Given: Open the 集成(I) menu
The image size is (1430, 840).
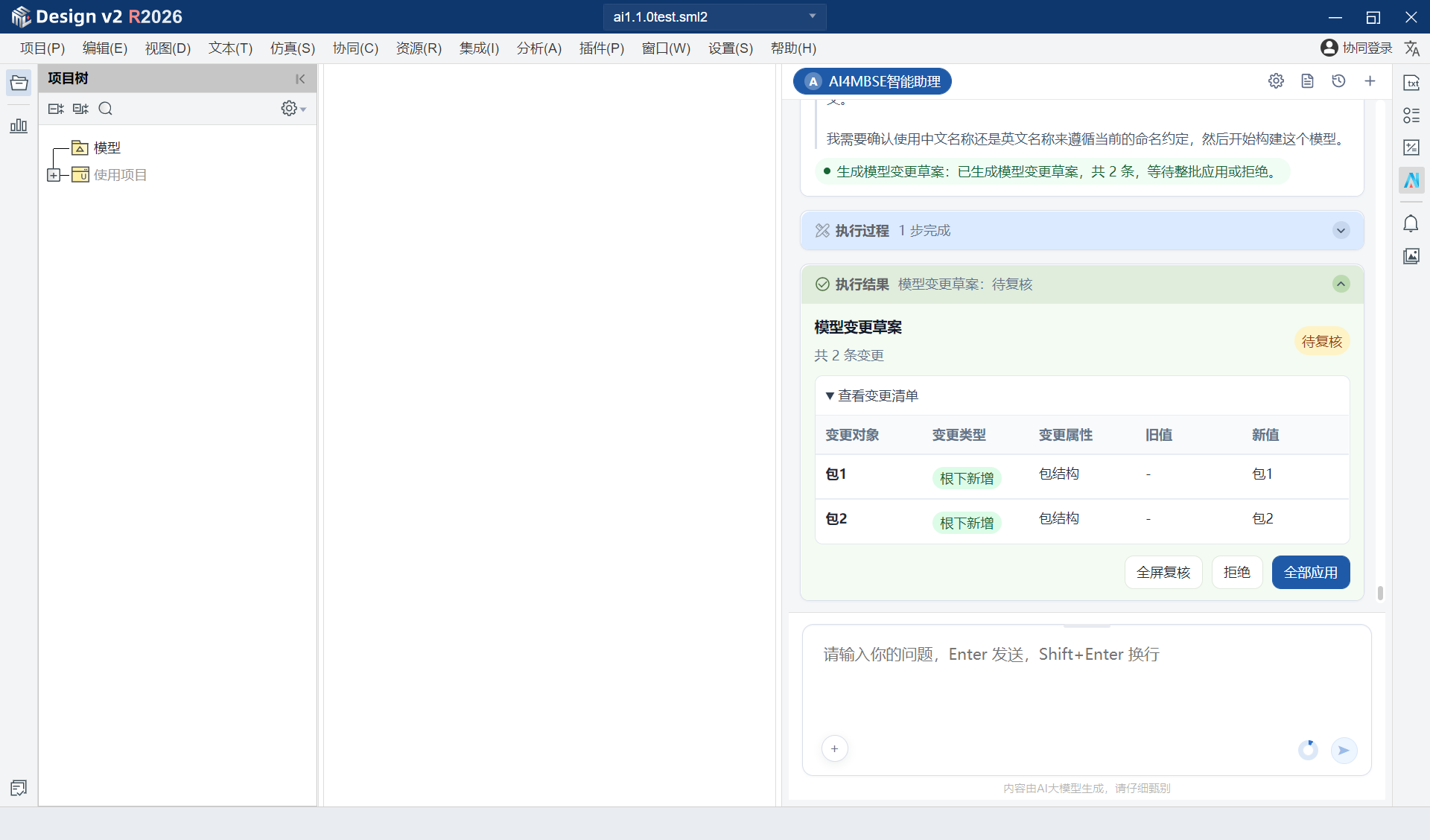Looking at the screenshot, I should click(x=479, y=48).
